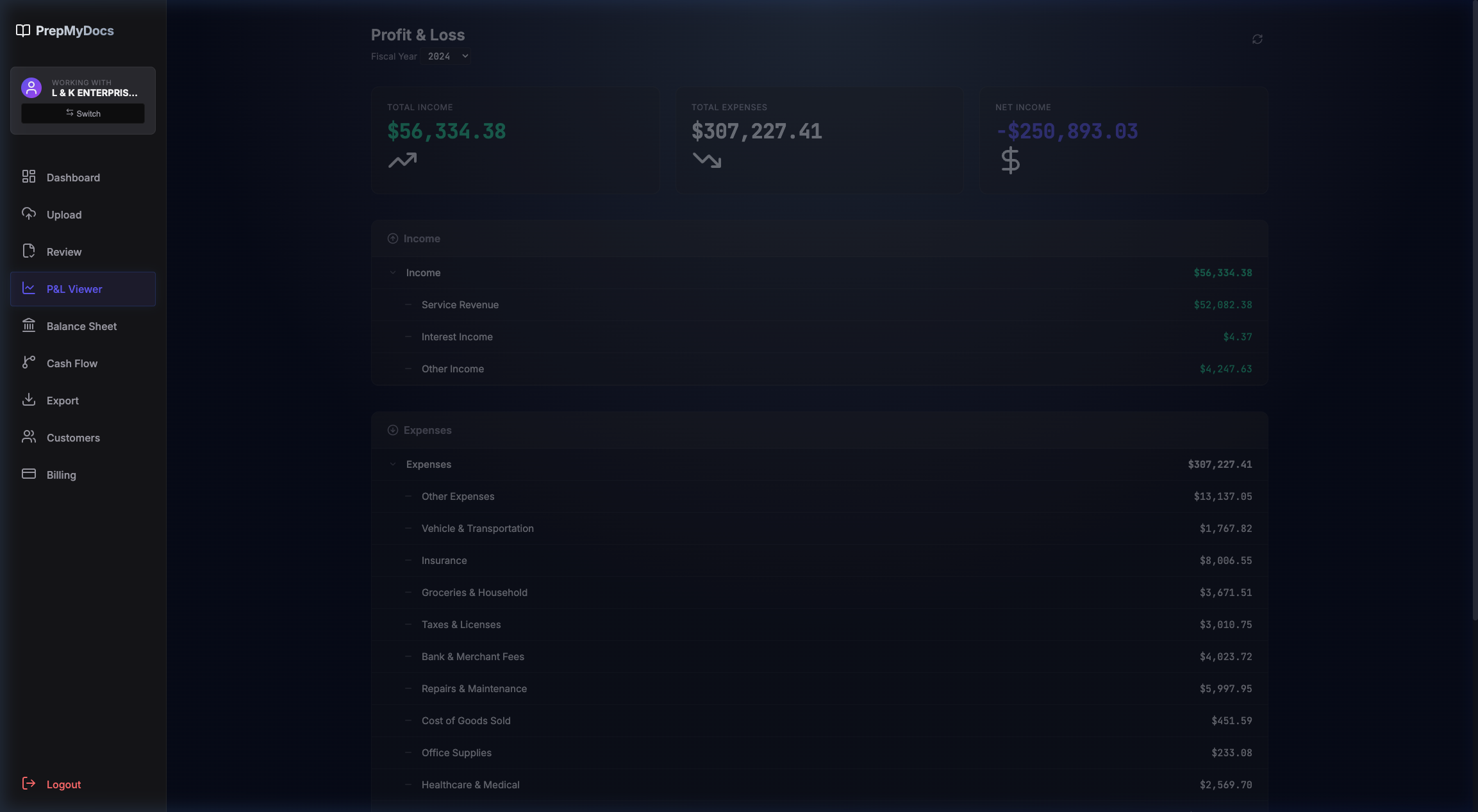Viewport: 1478px width, 812px height.
Task: Go to the Review menu item
Action: pos(64,252)
